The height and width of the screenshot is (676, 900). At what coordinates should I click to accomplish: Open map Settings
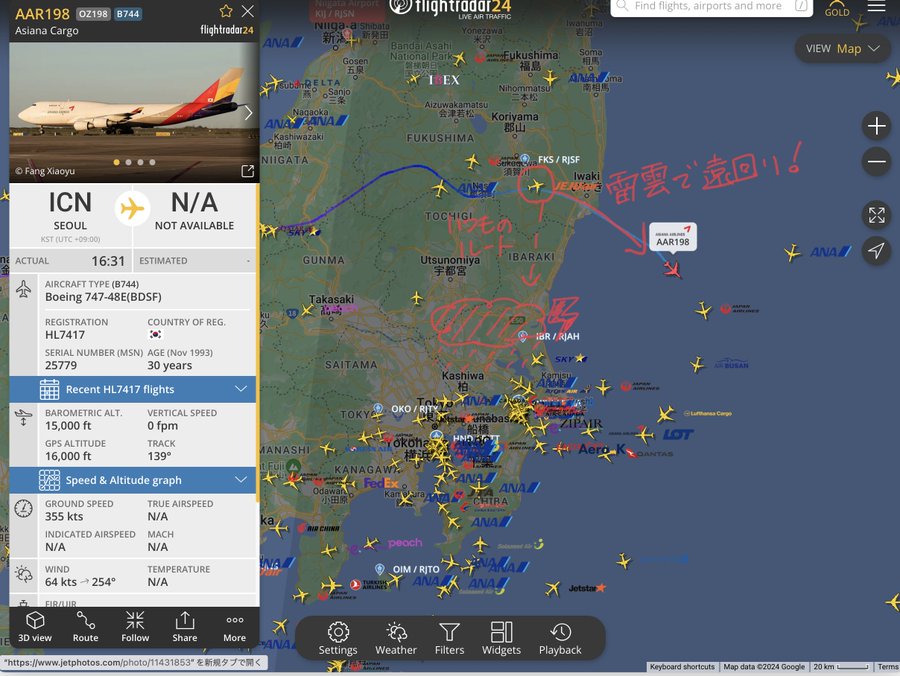point(338,638)
